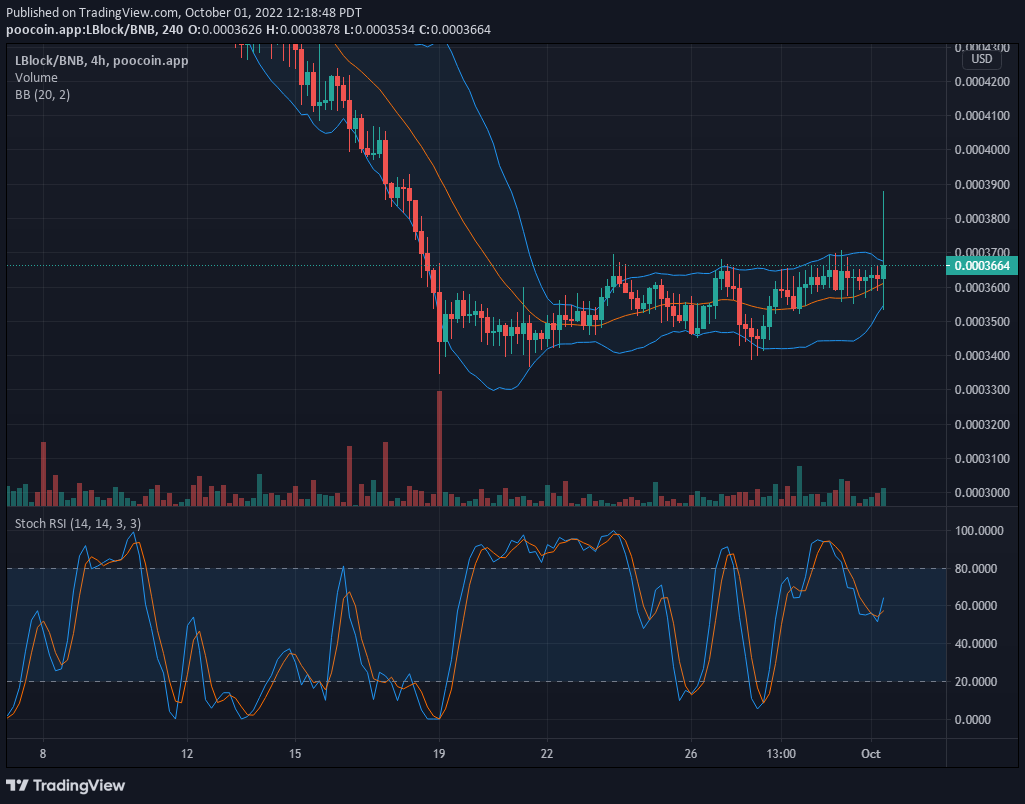Click the USD currency button
Viewport: 1025px width, 804px height.
[981, 59]
